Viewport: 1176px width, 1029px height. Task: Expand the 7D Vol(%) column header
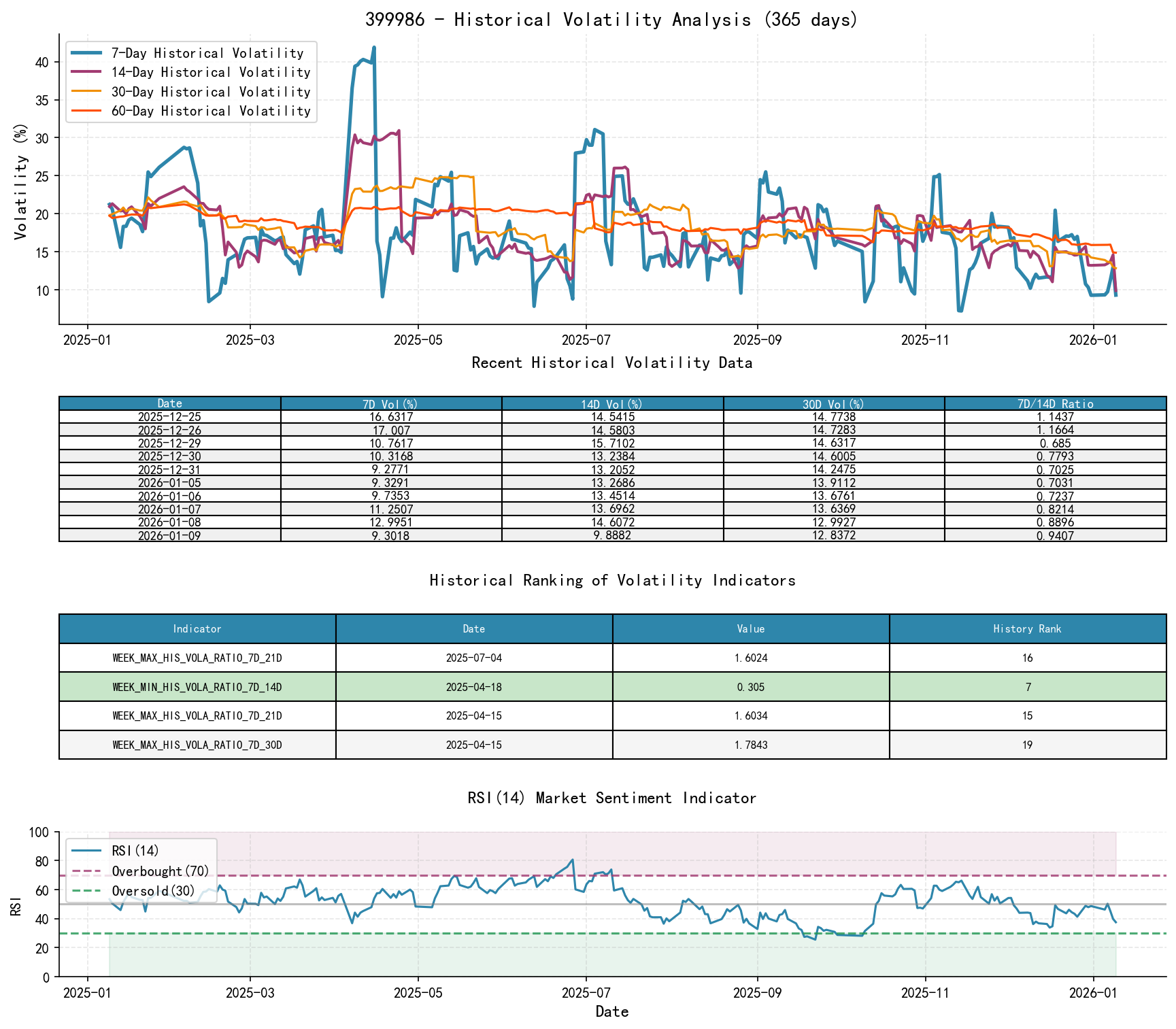[389, 403]
